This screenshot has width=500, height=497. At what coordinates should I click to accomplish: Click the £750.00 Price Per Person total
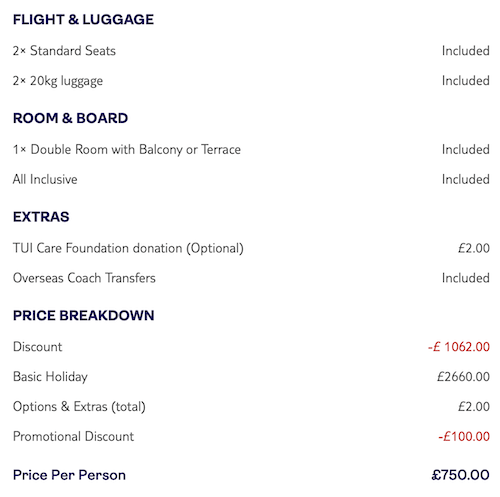(x=460, y=475)
